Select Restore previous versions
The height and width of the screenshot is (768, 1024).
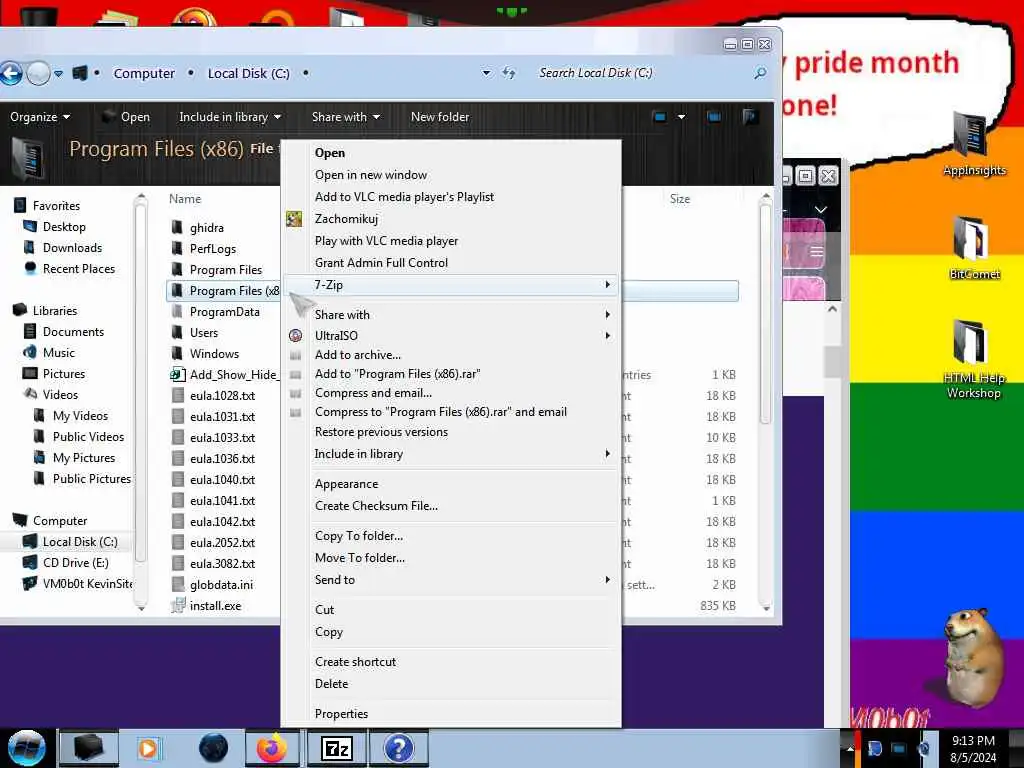(x=381, y=432)
